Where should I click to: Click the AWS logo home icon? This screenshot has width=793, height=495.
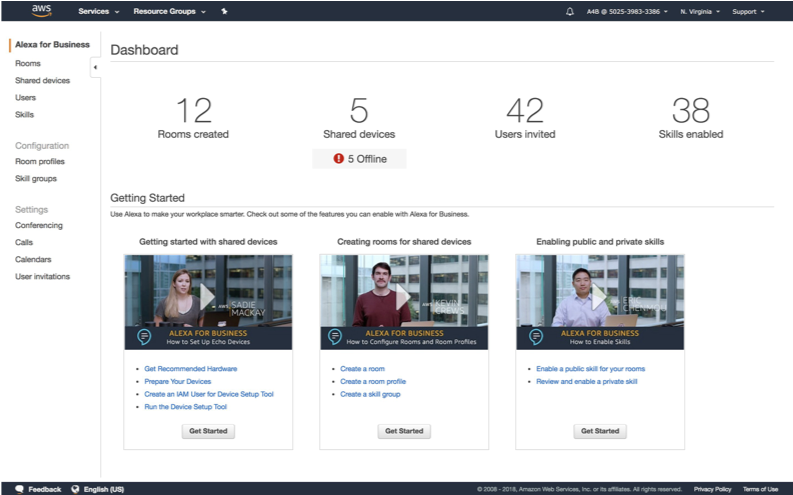(x=41, y=11)
